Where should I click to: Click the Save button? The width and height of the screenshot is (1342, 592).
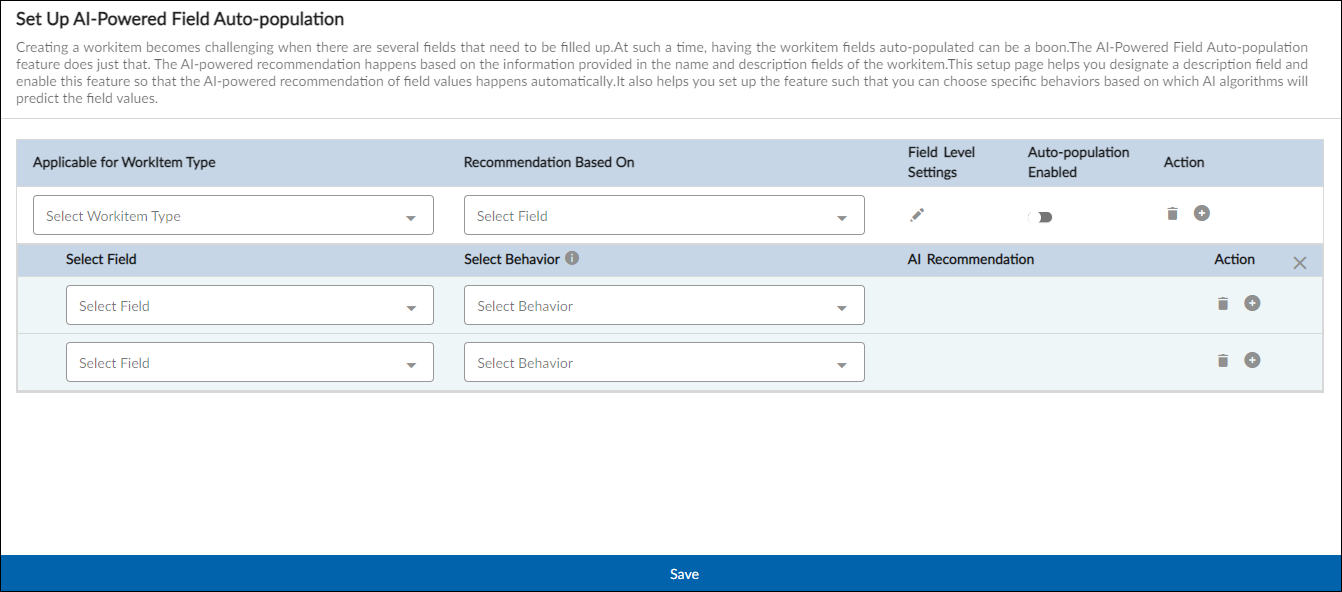point(684,574)
